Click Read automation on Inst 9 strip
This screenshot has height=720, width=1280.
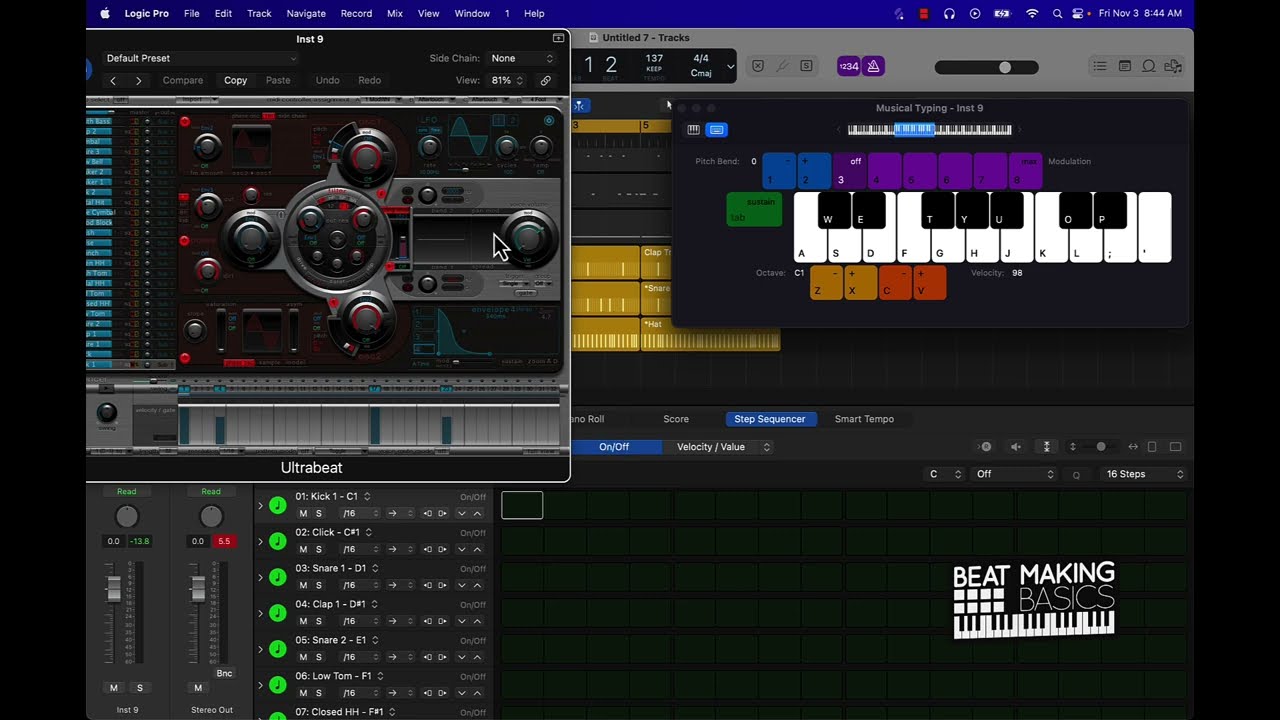click(127, 491)
